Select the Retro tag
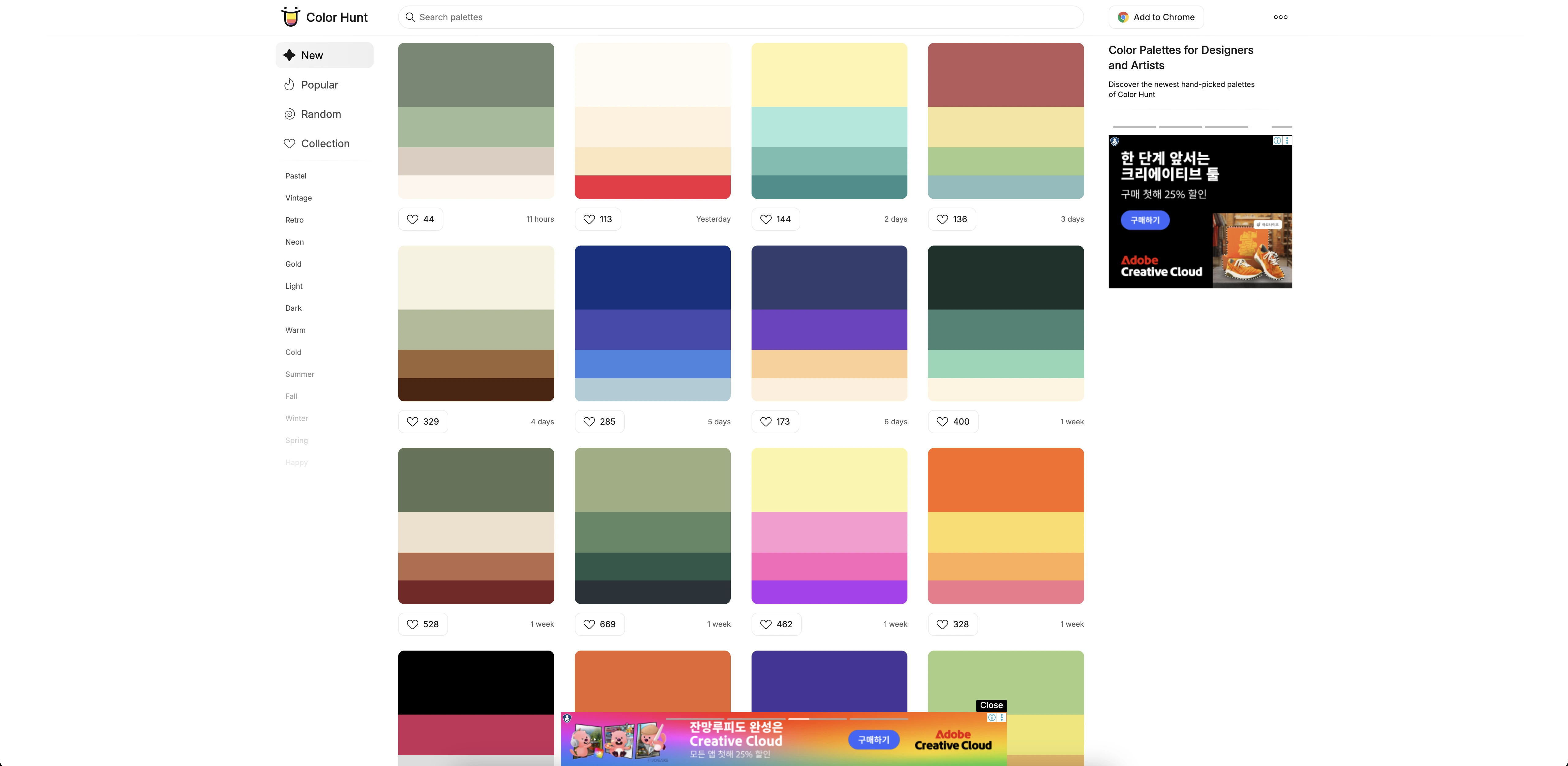 click(x=295, y=220)
